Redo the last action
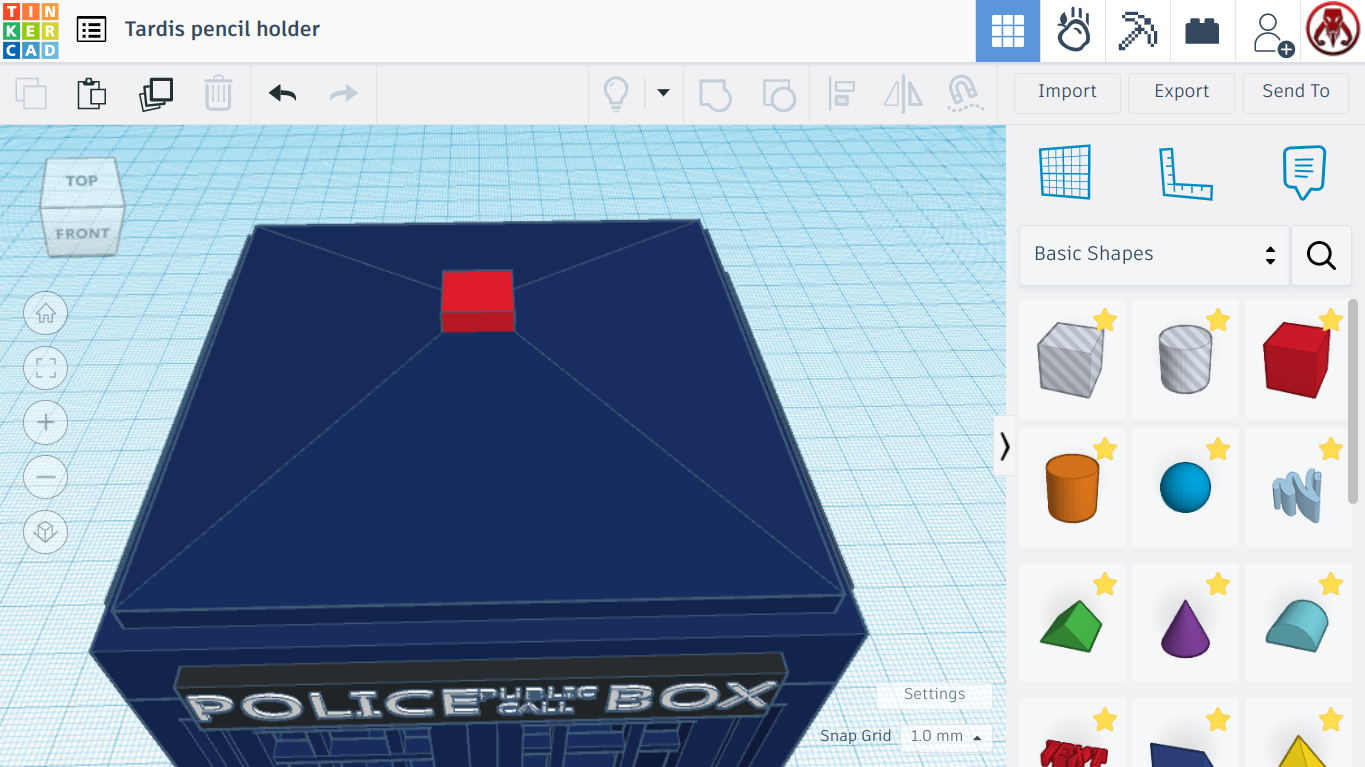 click(x=344, y=94)
